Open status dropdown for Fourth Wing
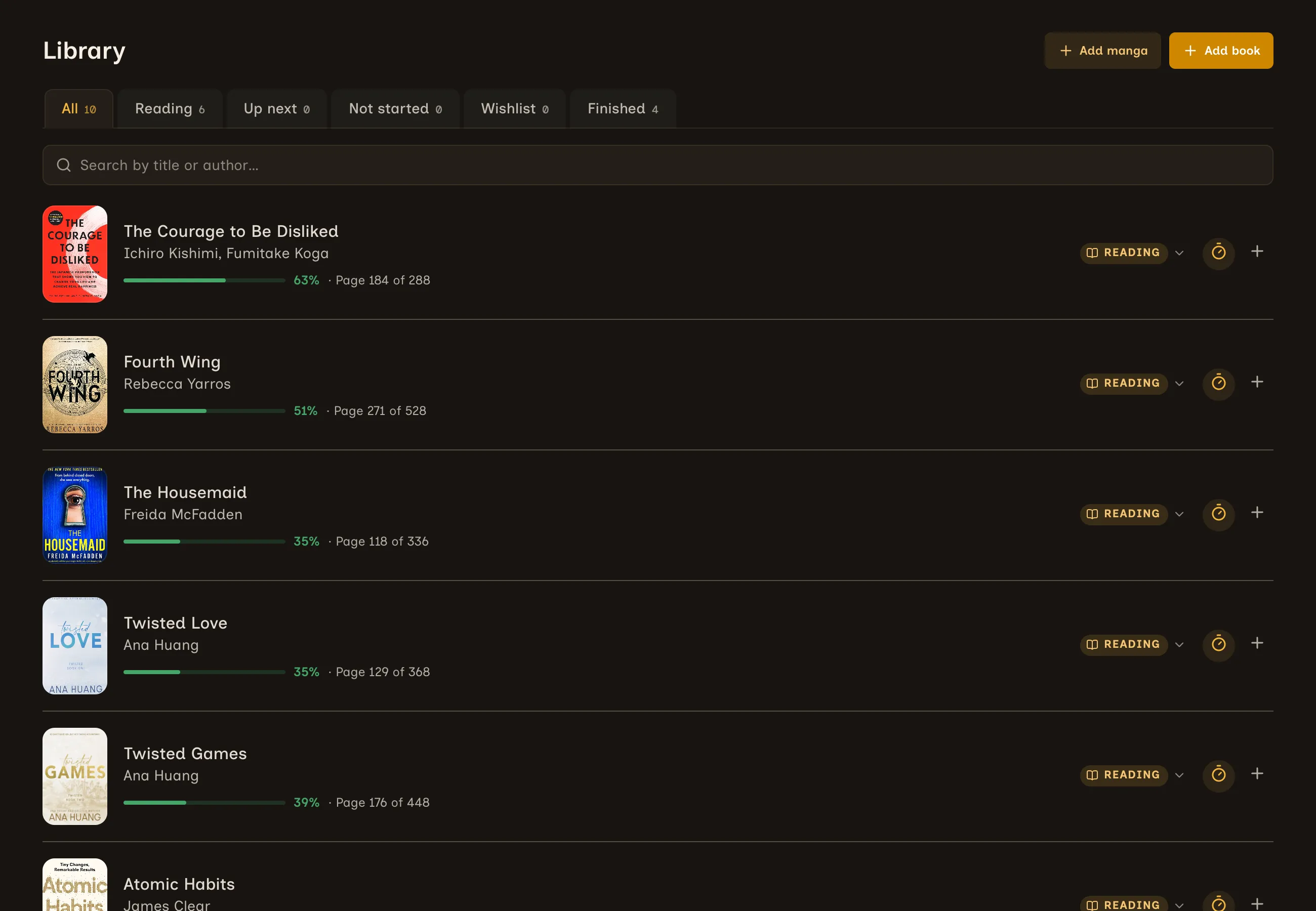 [x=1132, y=383]
